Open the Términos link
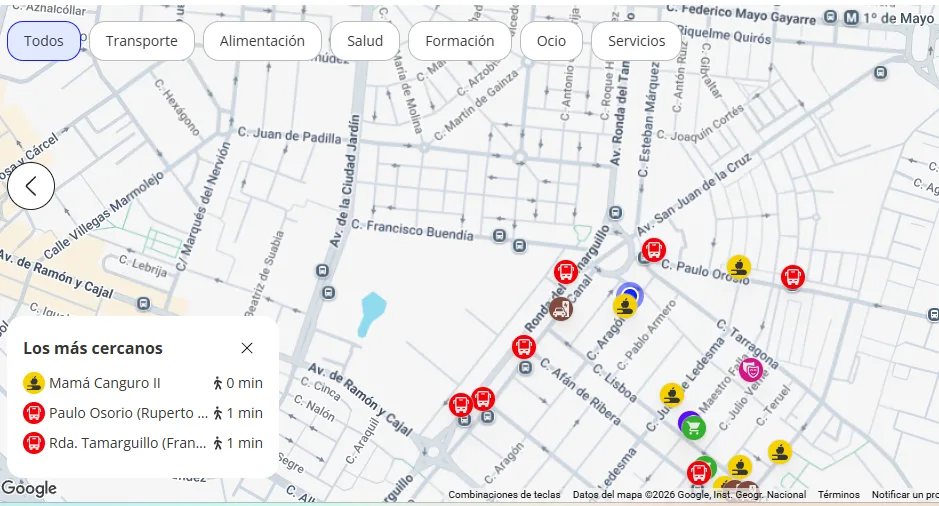This screenshot has width=939, height=506. pos(838,495)
